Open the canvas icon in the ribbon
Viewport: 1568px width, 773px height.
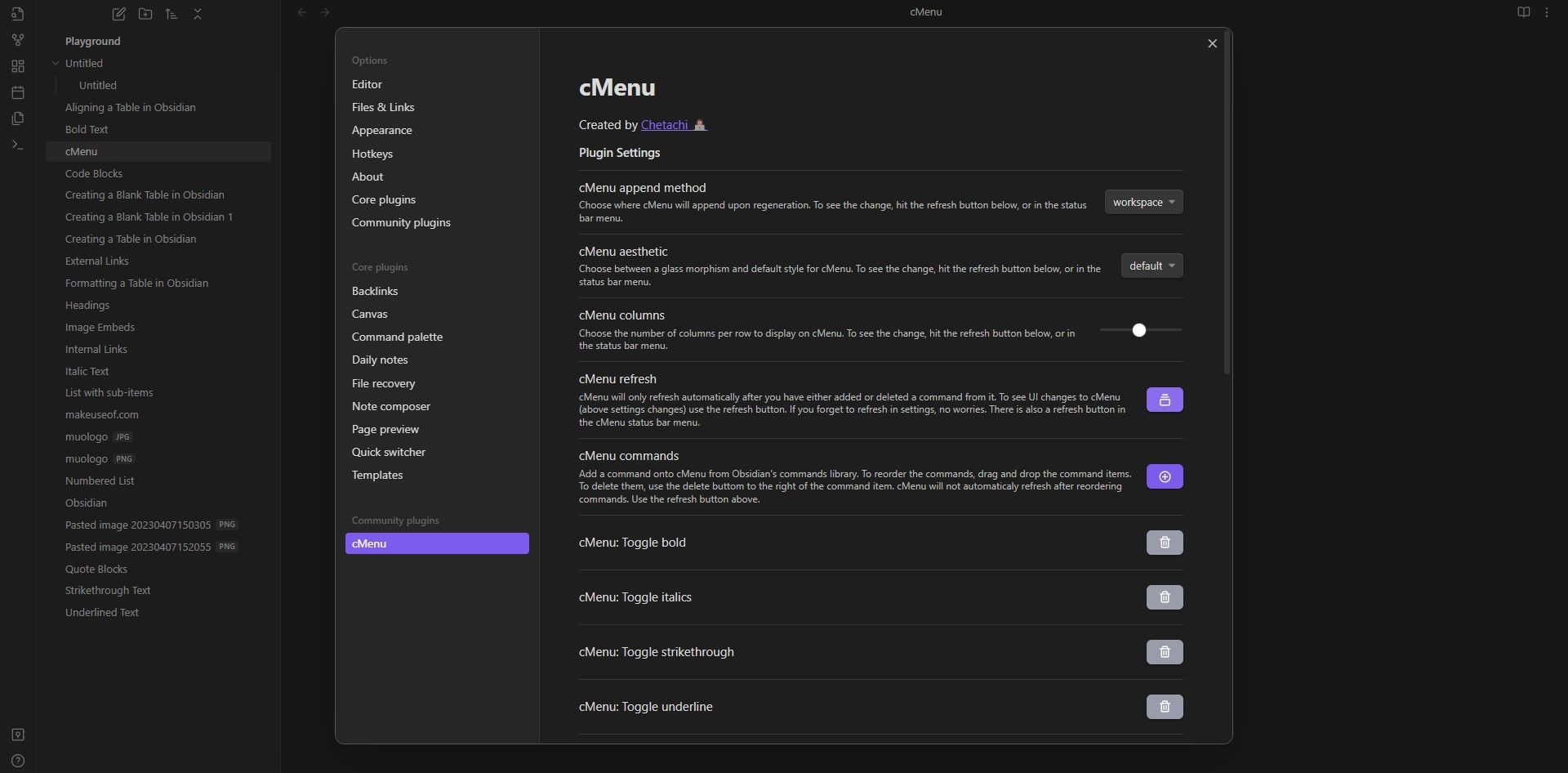pyautogui.click(x=18, y=66)
